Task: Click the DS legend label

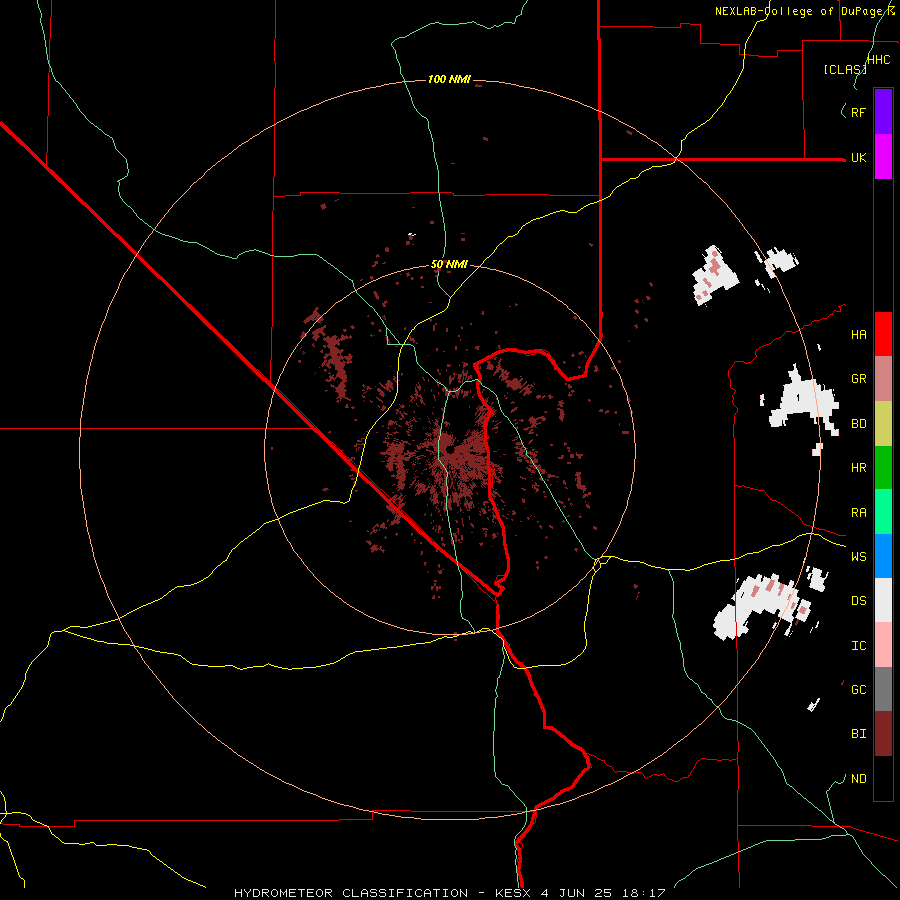Action: coord(858,601)
